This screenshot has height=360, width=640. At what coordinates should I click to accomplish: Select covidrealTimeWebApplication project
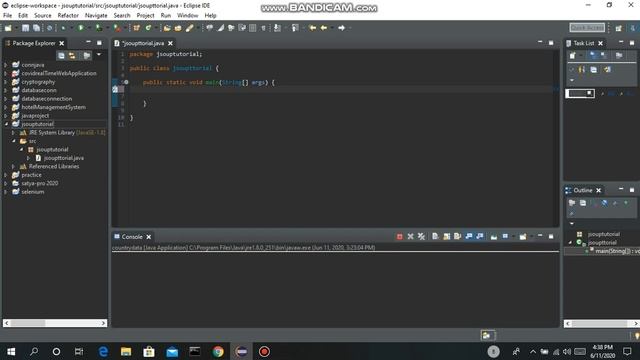[x=59, y=73]
